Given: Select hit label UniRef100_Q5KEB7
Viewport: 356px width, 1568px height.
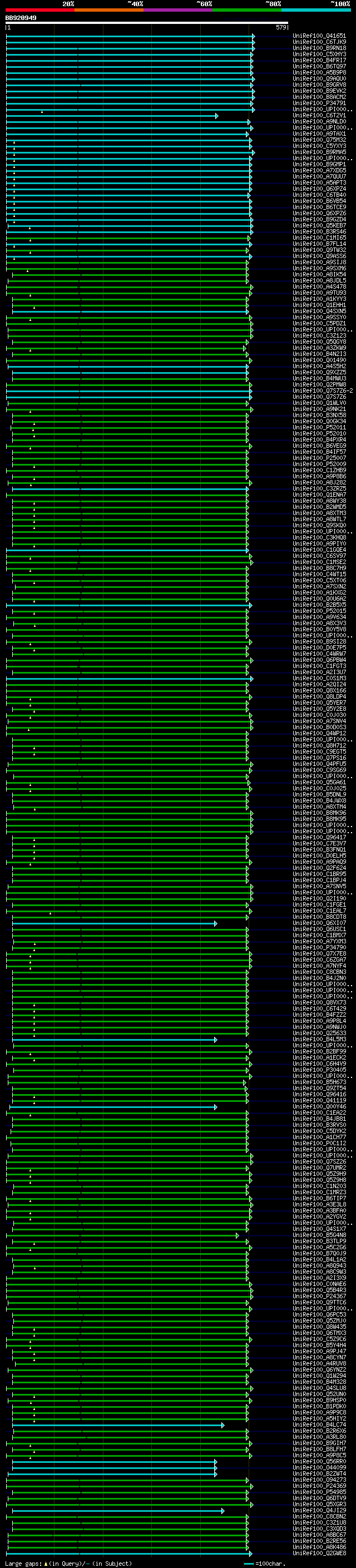Looking at the screenshot, I should [319, 225].
